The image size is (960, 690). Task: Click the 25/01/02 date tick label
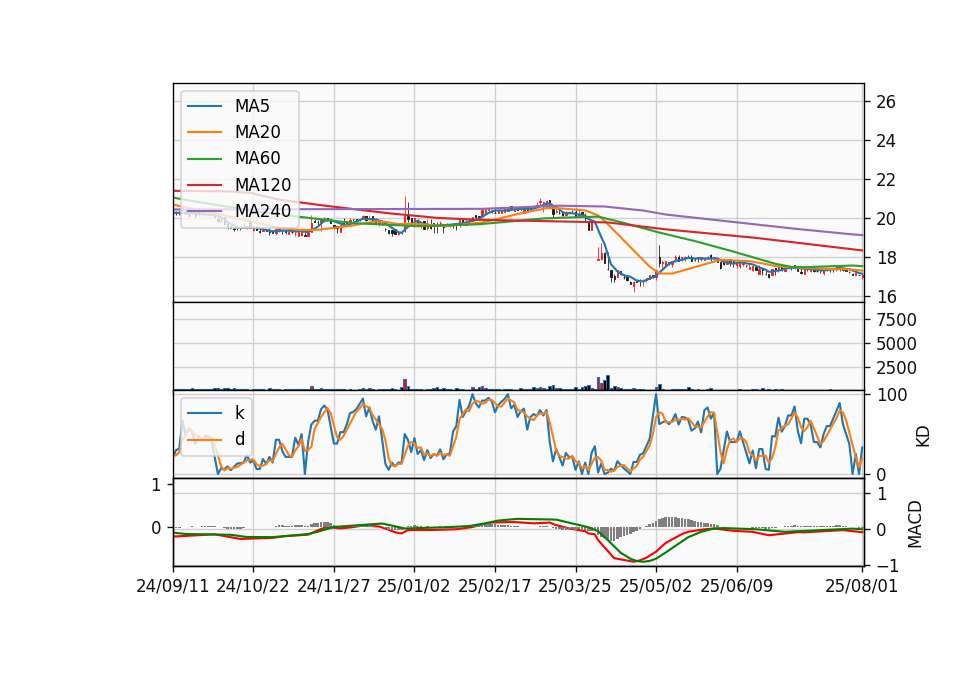(414, 587)
